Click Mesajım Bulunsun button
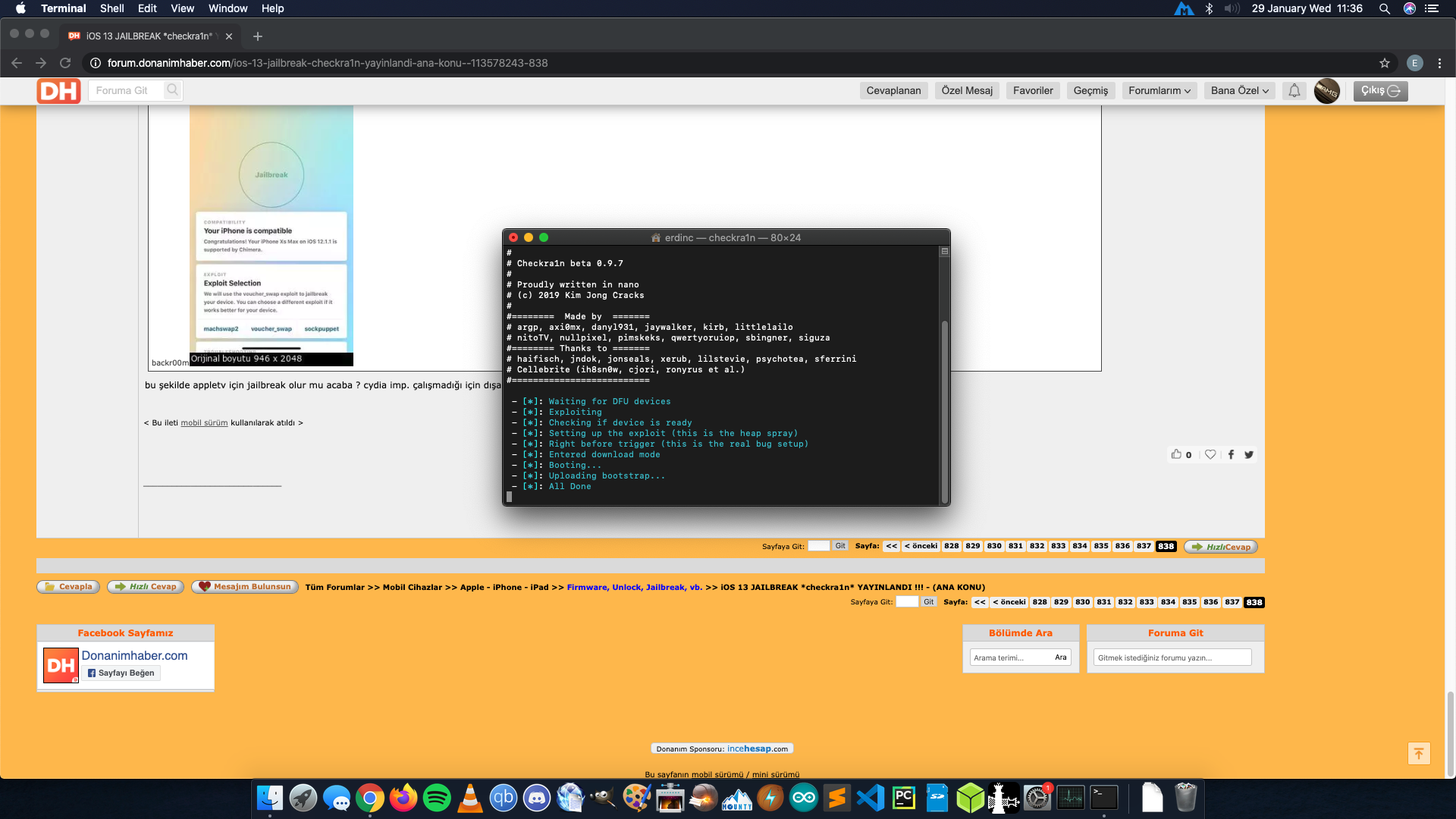The image size is (1456, 819). pyautogui.click(x=244, y=587)
